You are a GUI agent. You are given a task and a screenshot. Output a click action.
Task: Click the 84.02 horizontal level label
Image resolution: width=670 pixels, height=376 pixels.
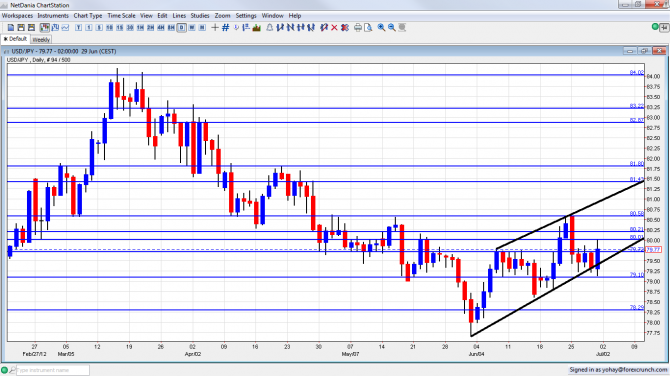(x=637, y=73)
